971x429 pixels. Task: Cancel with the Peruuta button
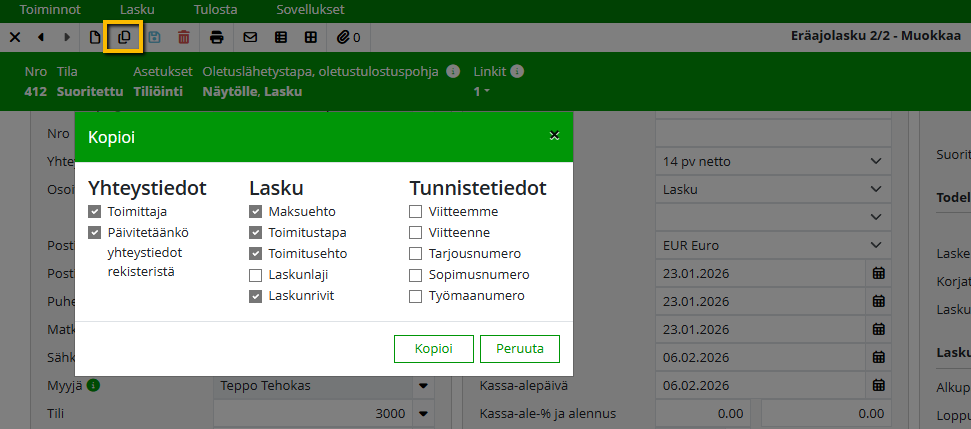[x=519, y=349]
